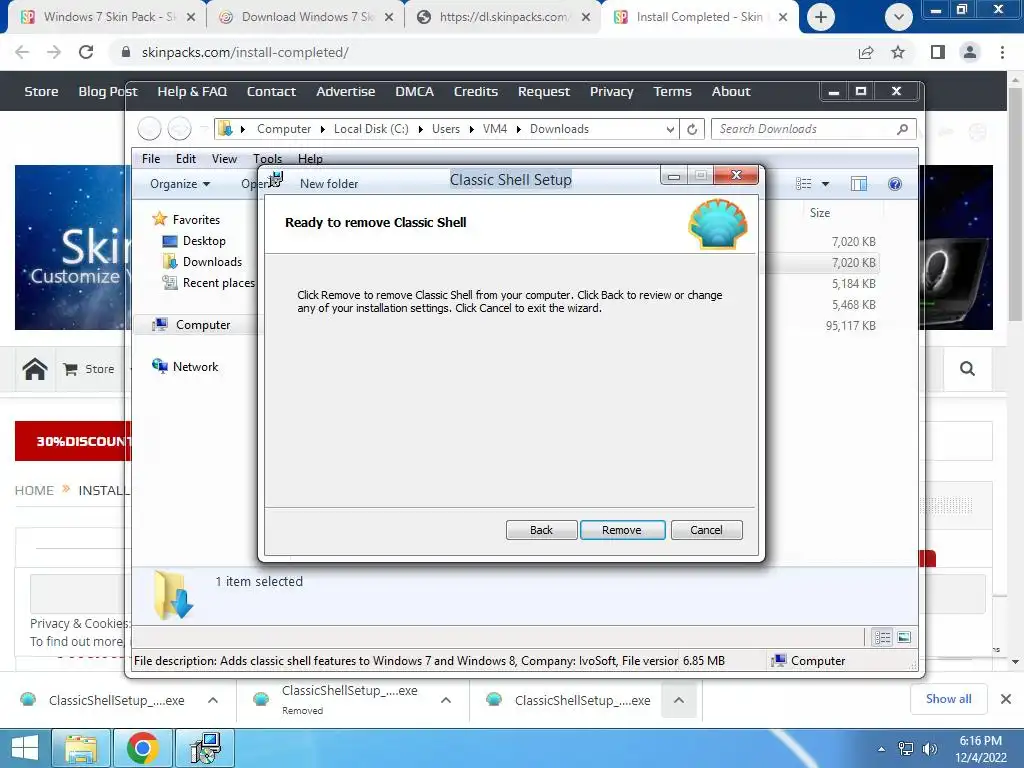Image resolution: width=1024 pixels, height=768 pixels.
Task: Click Remove in Classic Shell Setup
Action: pos(622,530)
